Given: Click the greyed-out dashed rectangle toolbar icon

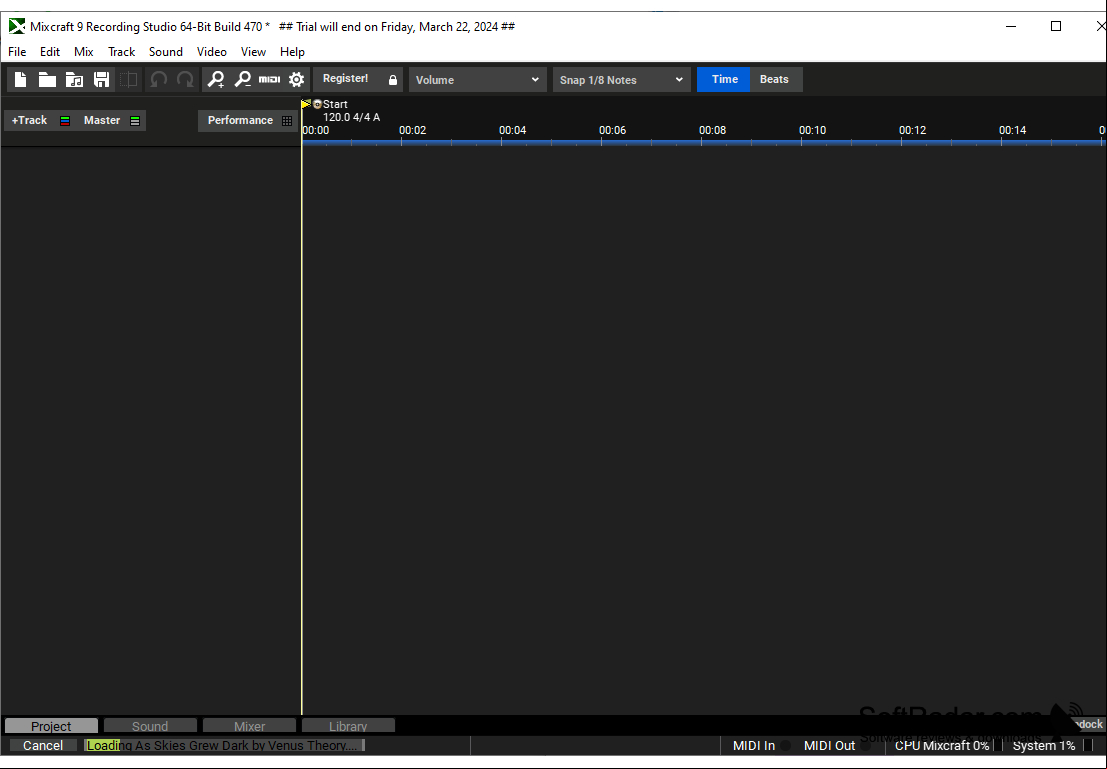Looking at the screenshot, I should [x=128, y=80].
